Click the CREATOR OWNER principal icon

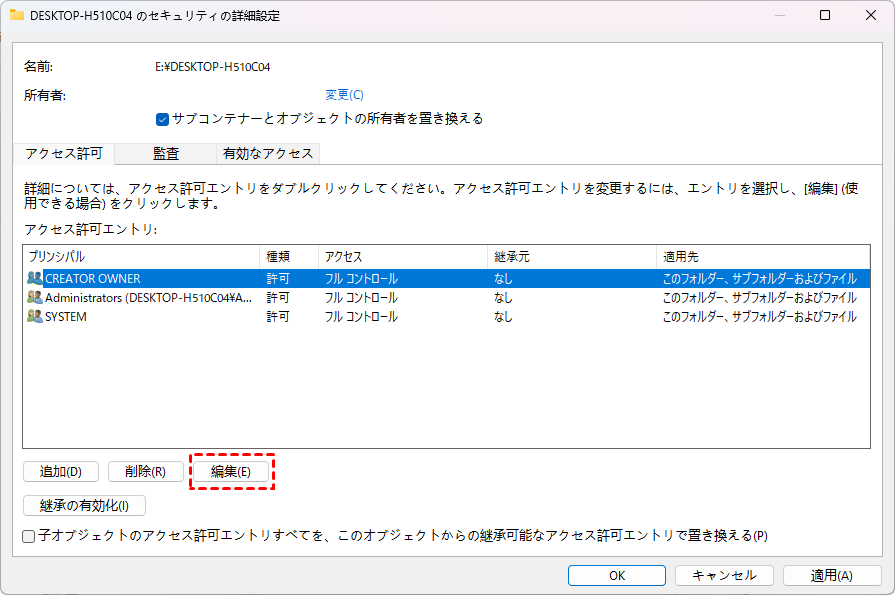(x=35, y=278)
